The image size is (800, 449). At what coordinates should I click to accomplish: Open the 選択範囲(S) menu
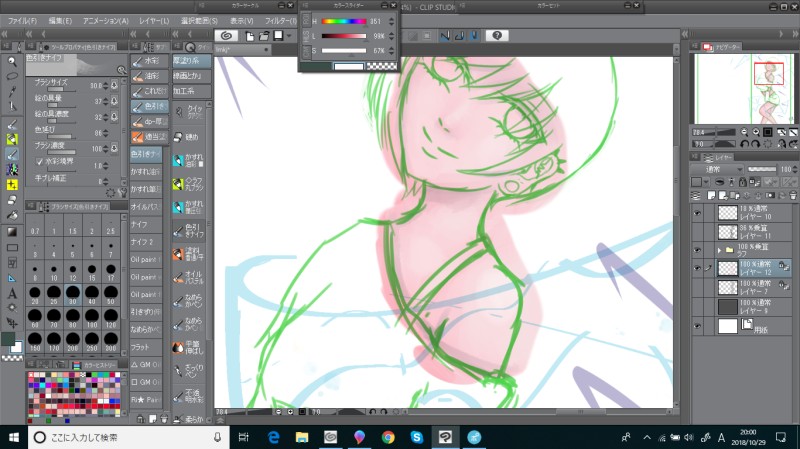(199, 21)
